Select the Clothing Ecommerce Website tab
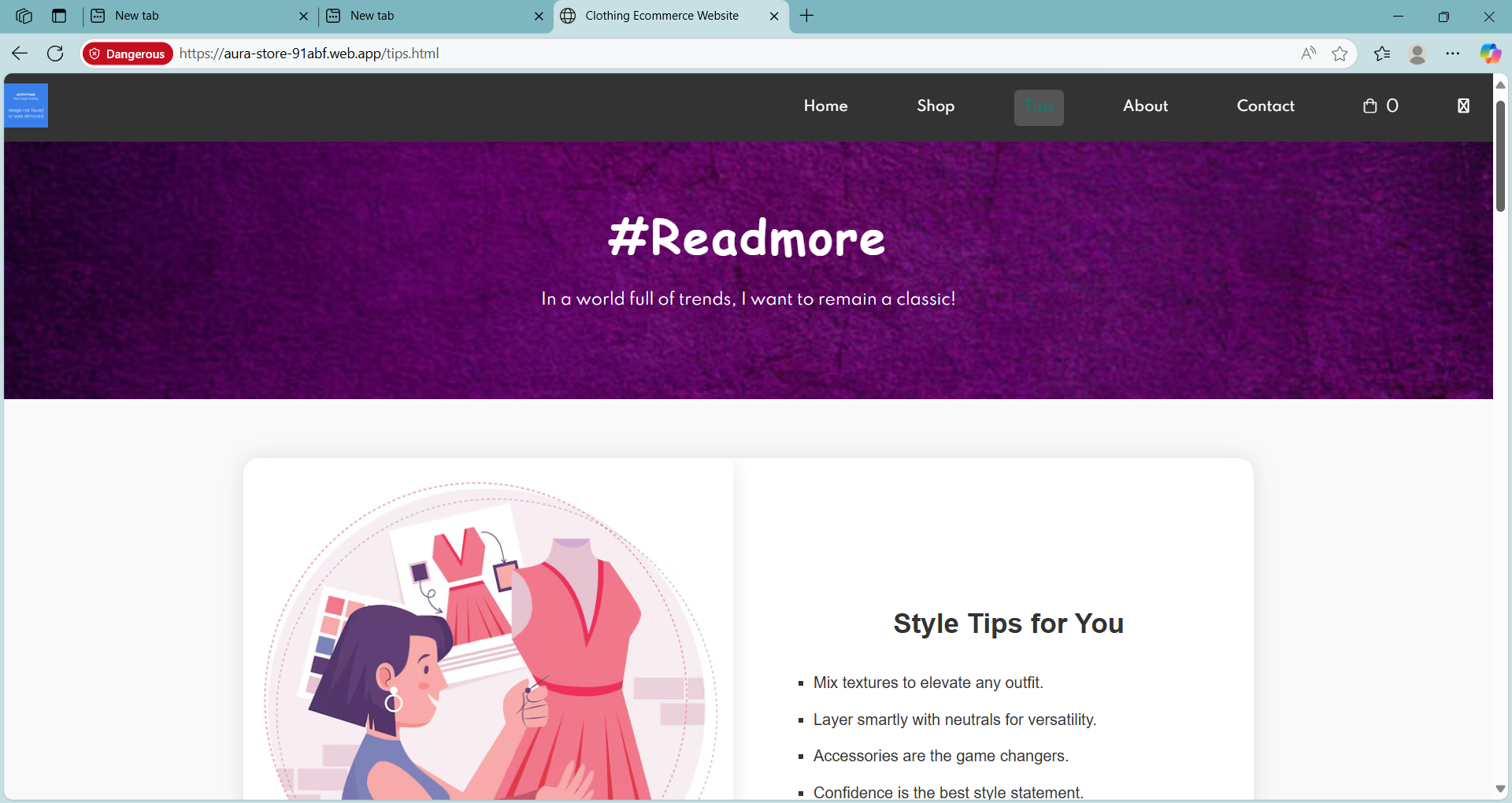 671,16
